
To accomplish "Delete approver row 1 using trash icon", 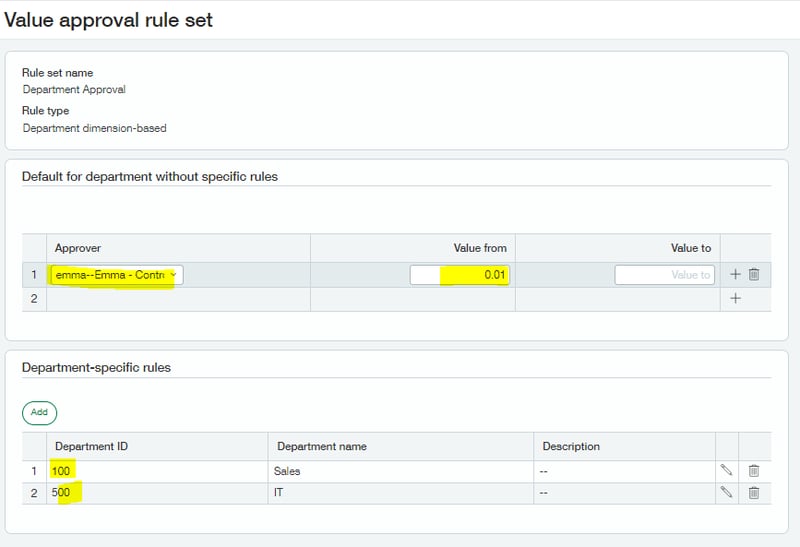I will pos(754,275).
